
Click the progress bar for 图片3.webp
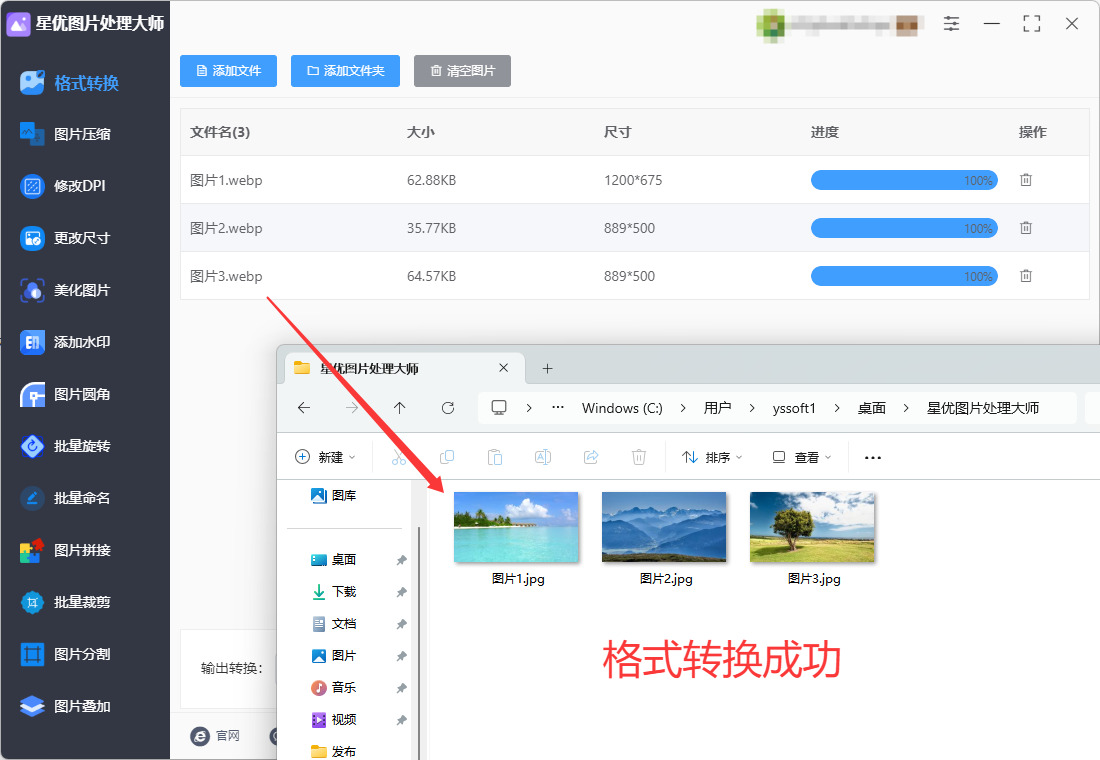click(904, 276)
